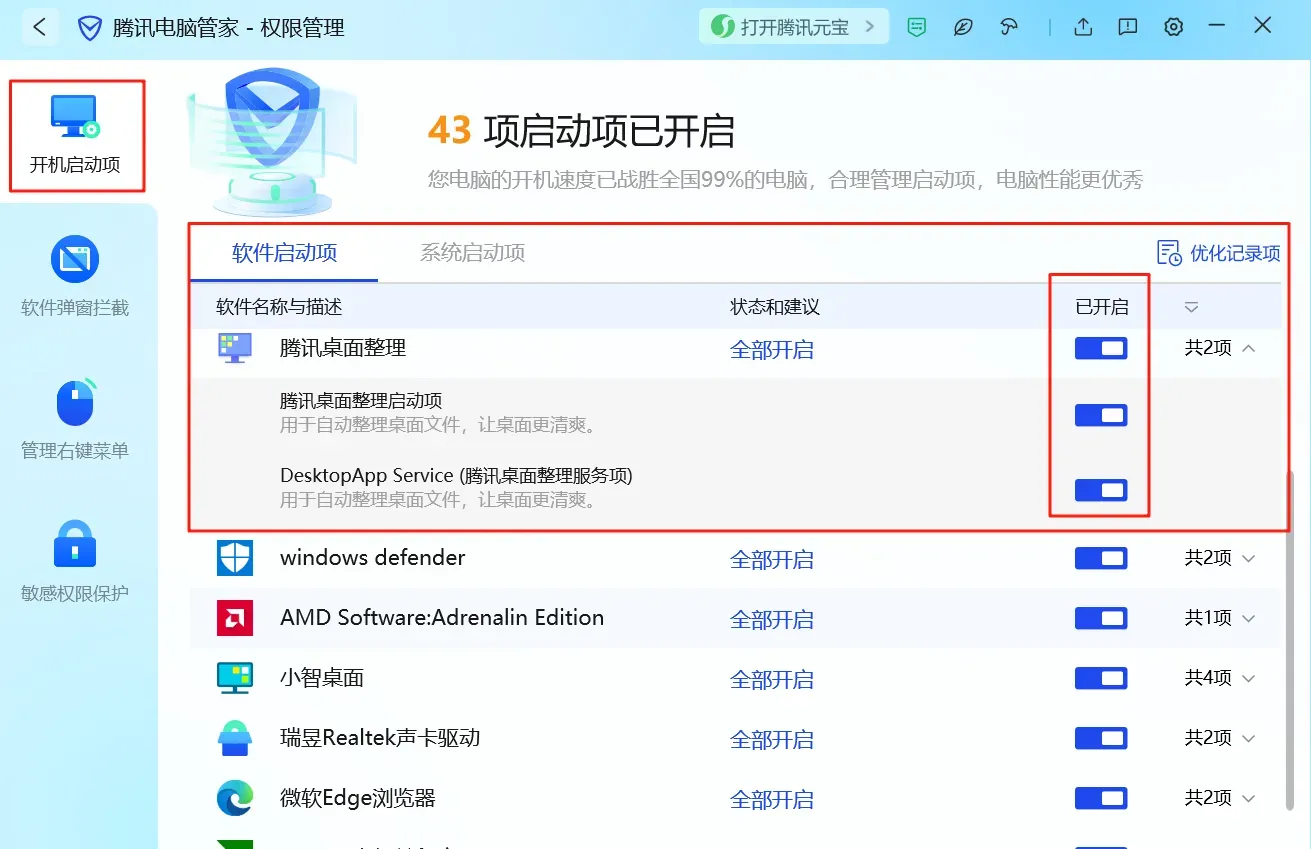This screenshot has width=1311, height=849.
Task: Switch to 软件启动项 tab
Action: coord(285,253)
